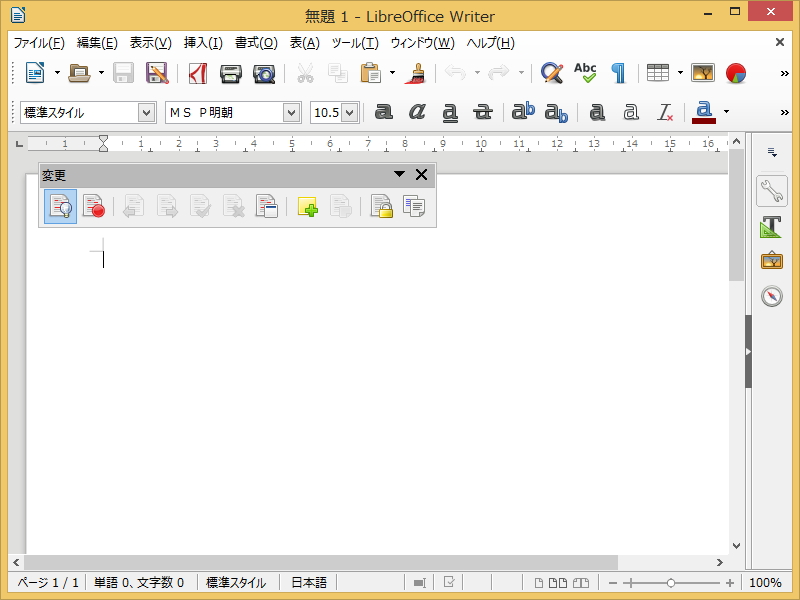Select the Clone Formatting paintbrush icon
The image size is (800, 600).
(x=416, y=72)
